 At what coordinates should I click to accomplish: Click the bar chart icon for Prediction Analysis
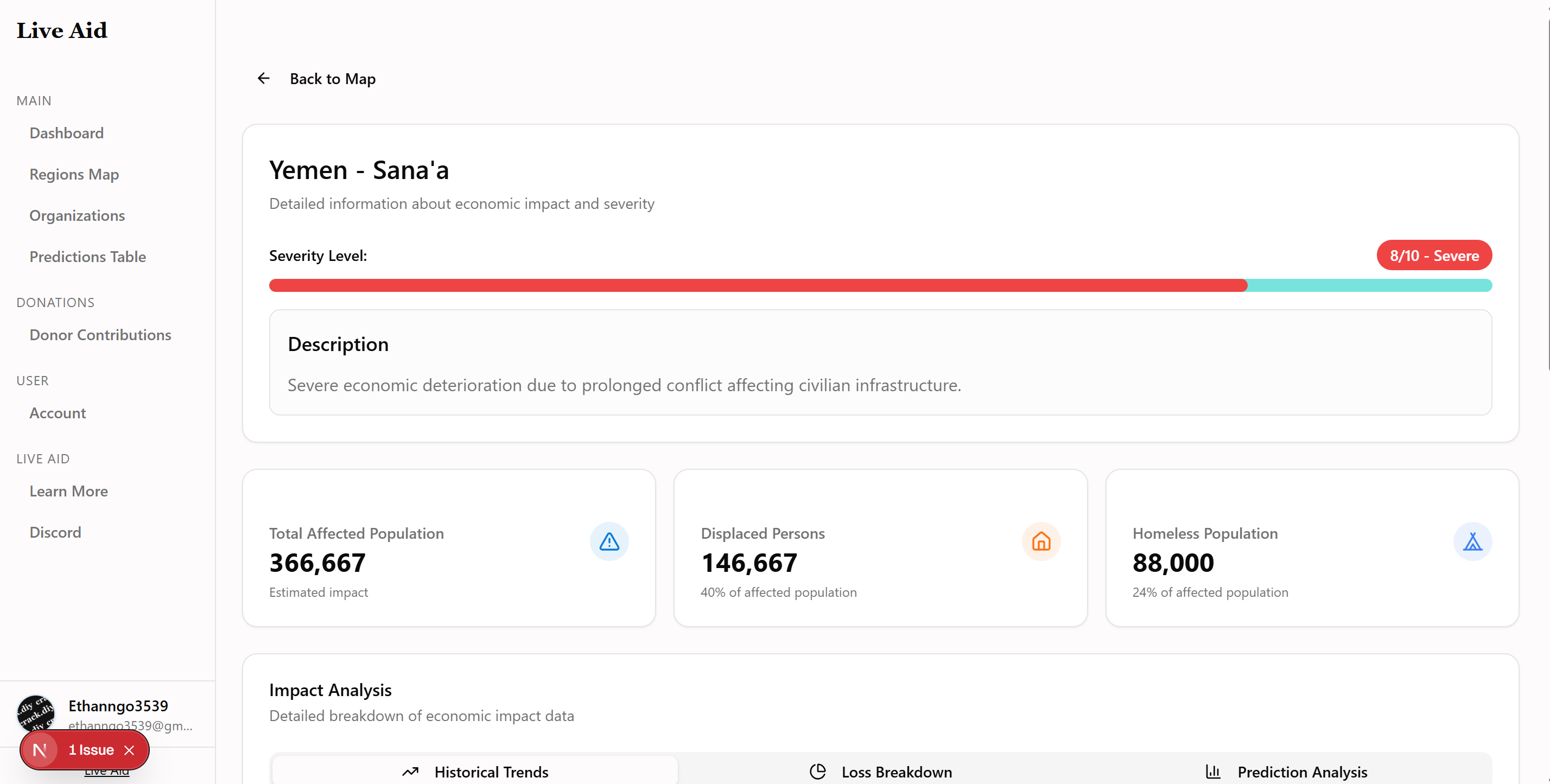[1212, 772]
